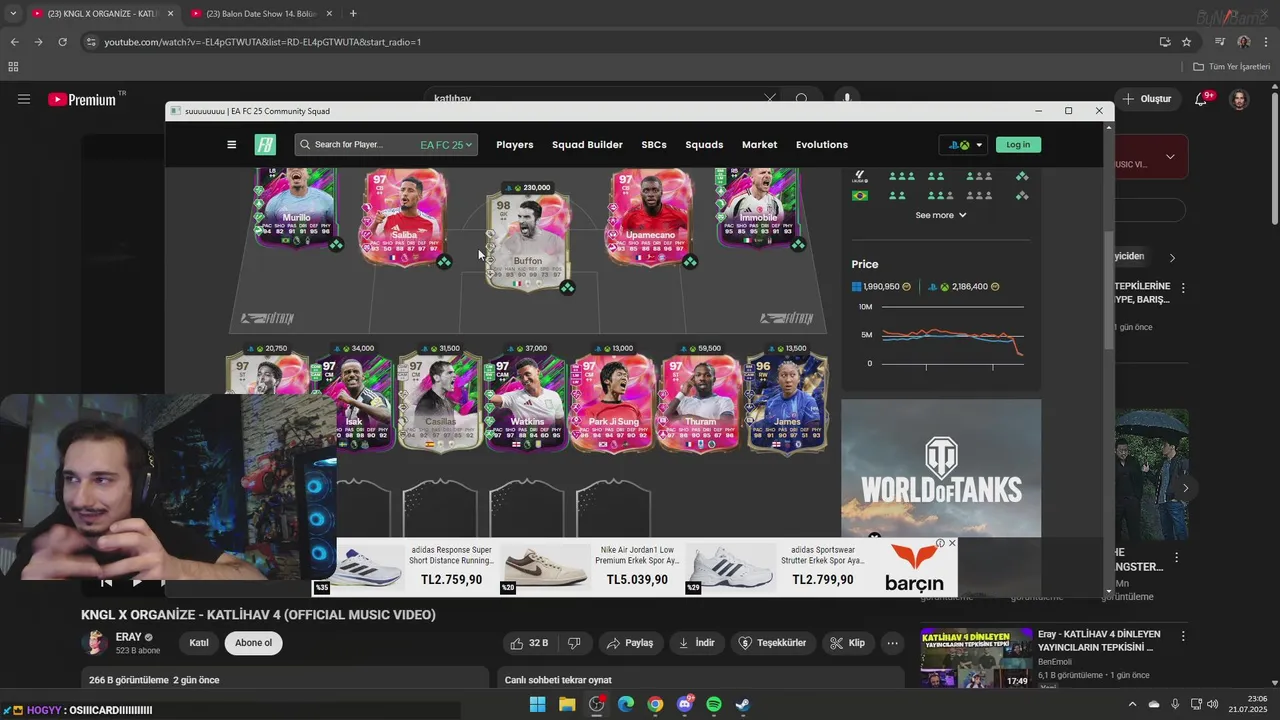Click the voice search microphone icon
Image resolution: width=1280 pixels, height=720 pixels.
847,99
